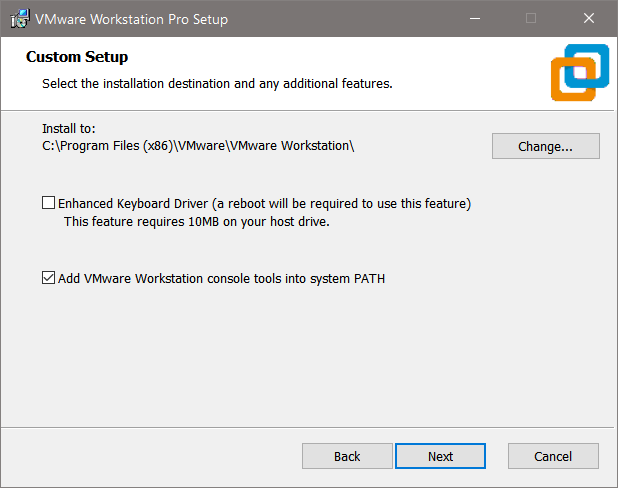Abort the setup with the Cancel button

coord(553,456)
